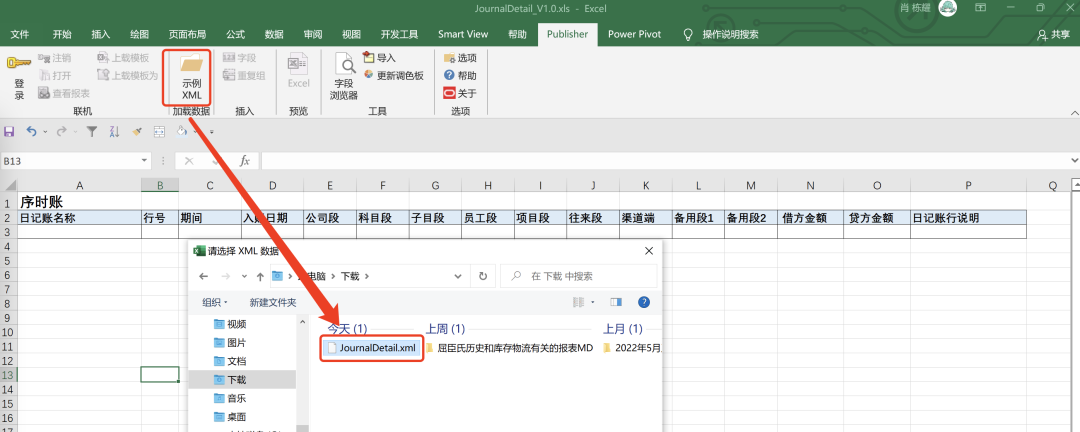Click the 打开 open button in 联机 group

pyautogui.click(x=54, y=75)
